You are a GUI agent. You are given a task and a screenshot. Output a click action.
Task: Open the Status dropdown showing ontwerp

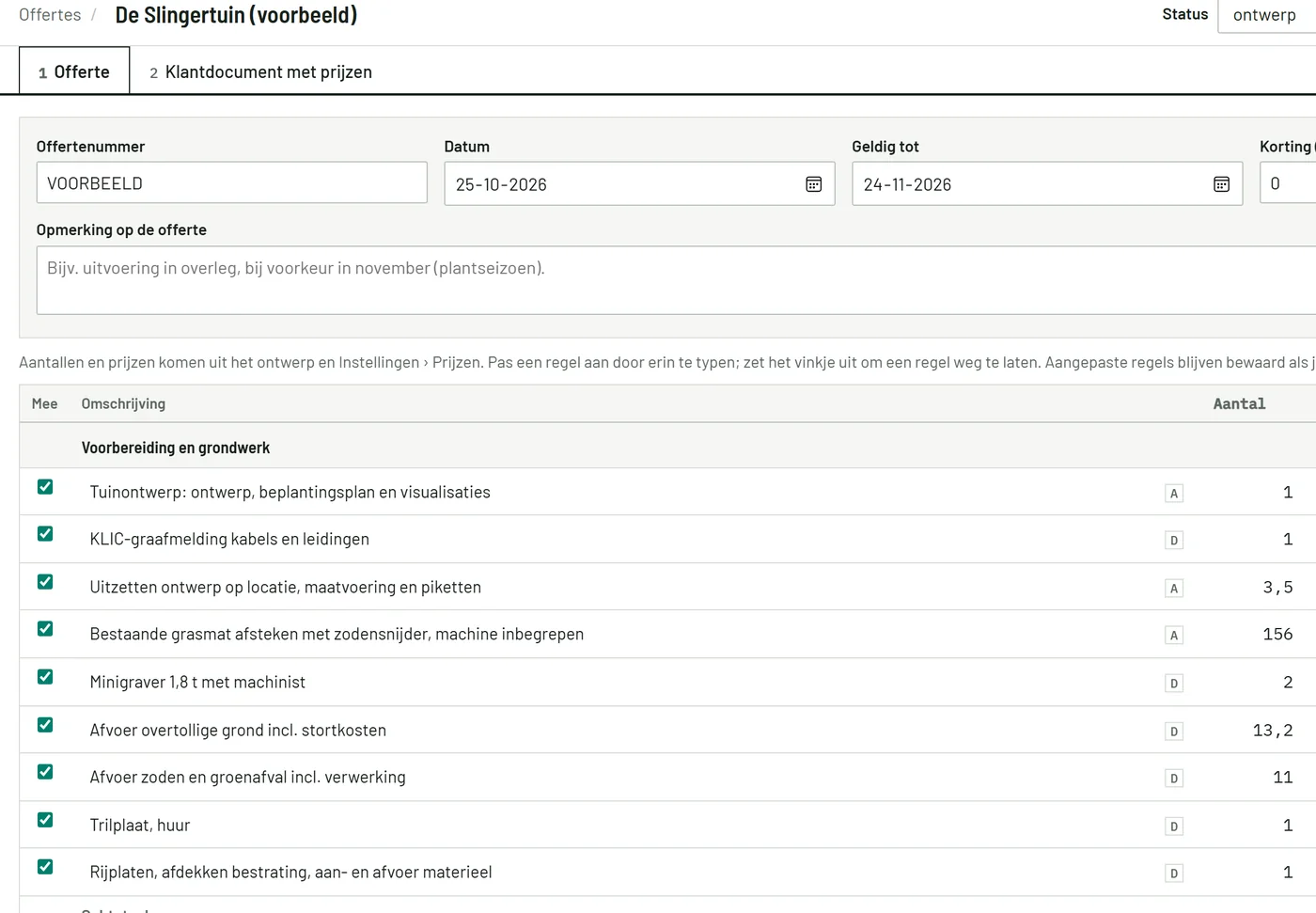tap(1267, 16)
